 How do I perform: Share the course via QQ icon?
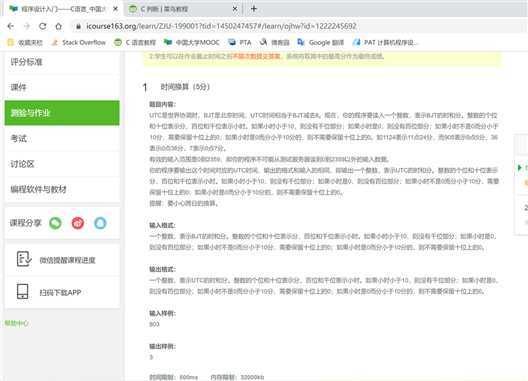click(100, 223)
